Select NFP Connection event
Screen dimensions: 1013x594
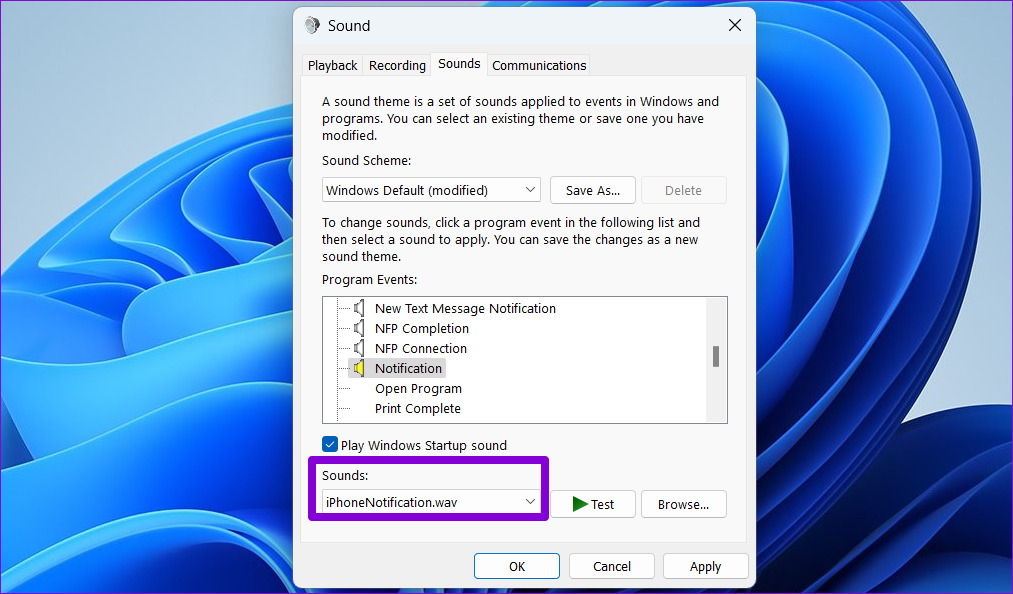(421, 348)
